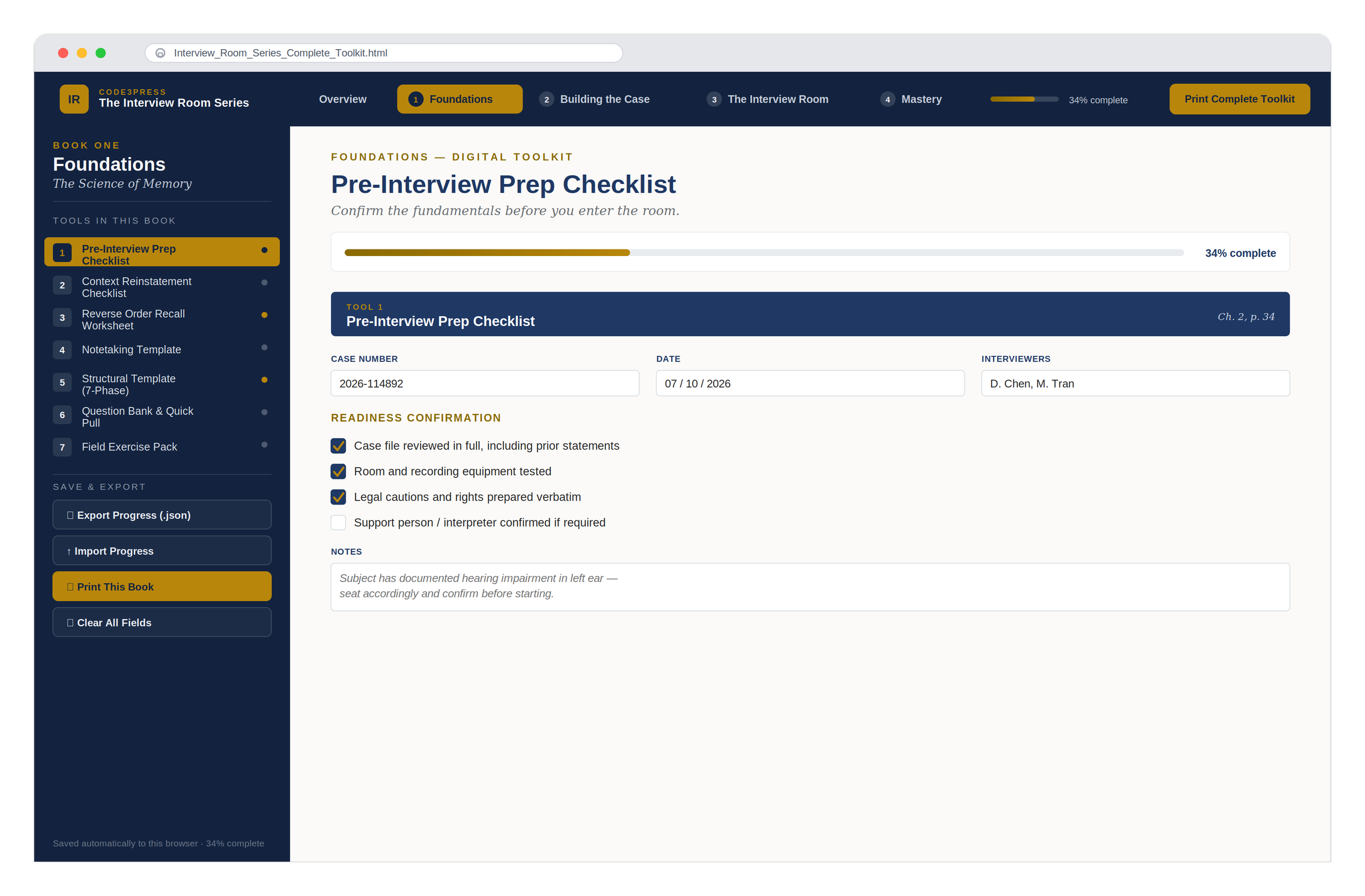1365x896 pixels.
Task: Click gold status dot beside Structural Template
Action: click(x=264, y=379)
